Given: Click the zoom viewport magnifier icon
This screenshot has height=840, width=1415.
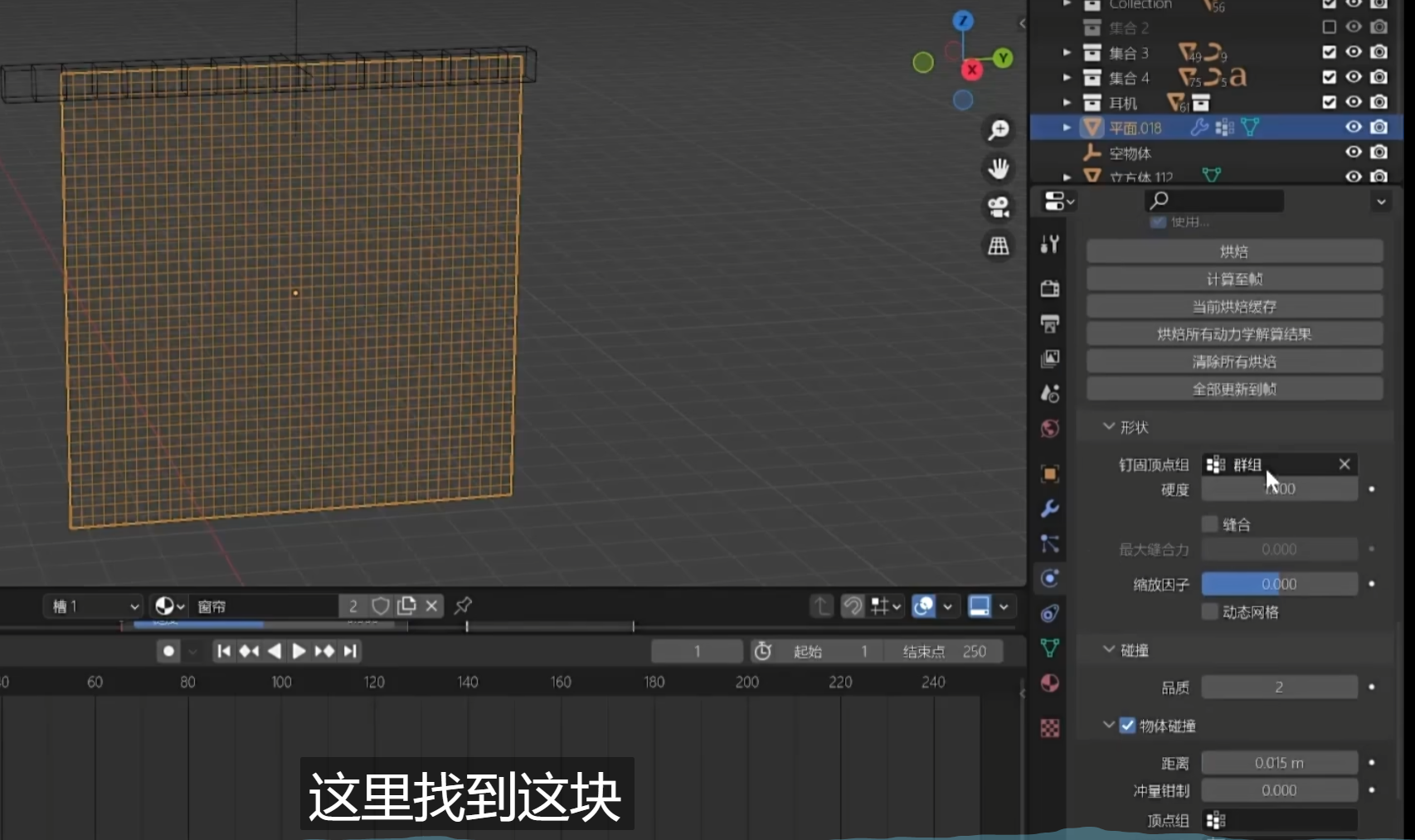Looking at the screenshot, I should coord(999,130).
